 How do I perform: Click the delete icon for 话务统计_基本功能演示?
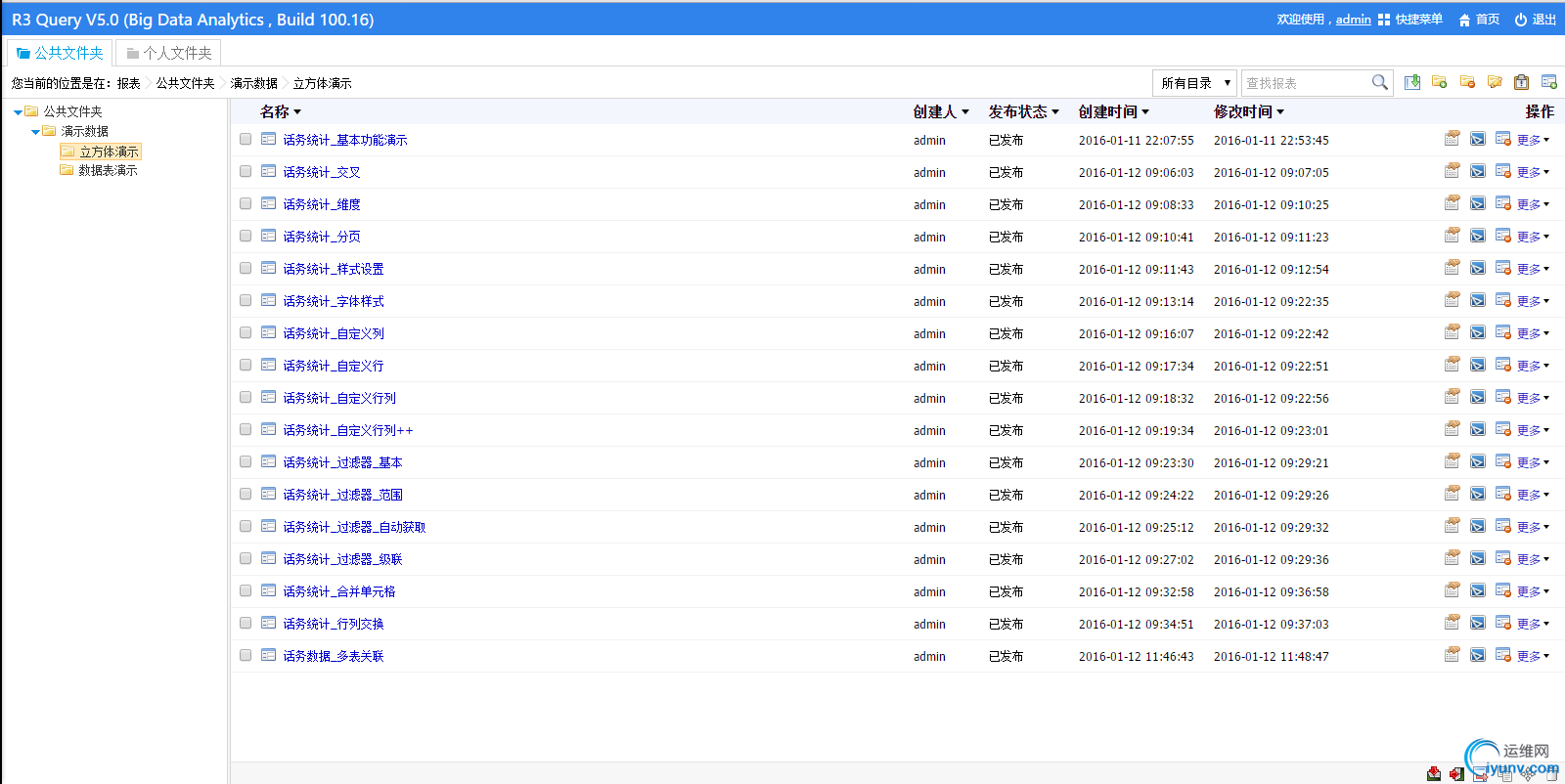click(1503, 139)
